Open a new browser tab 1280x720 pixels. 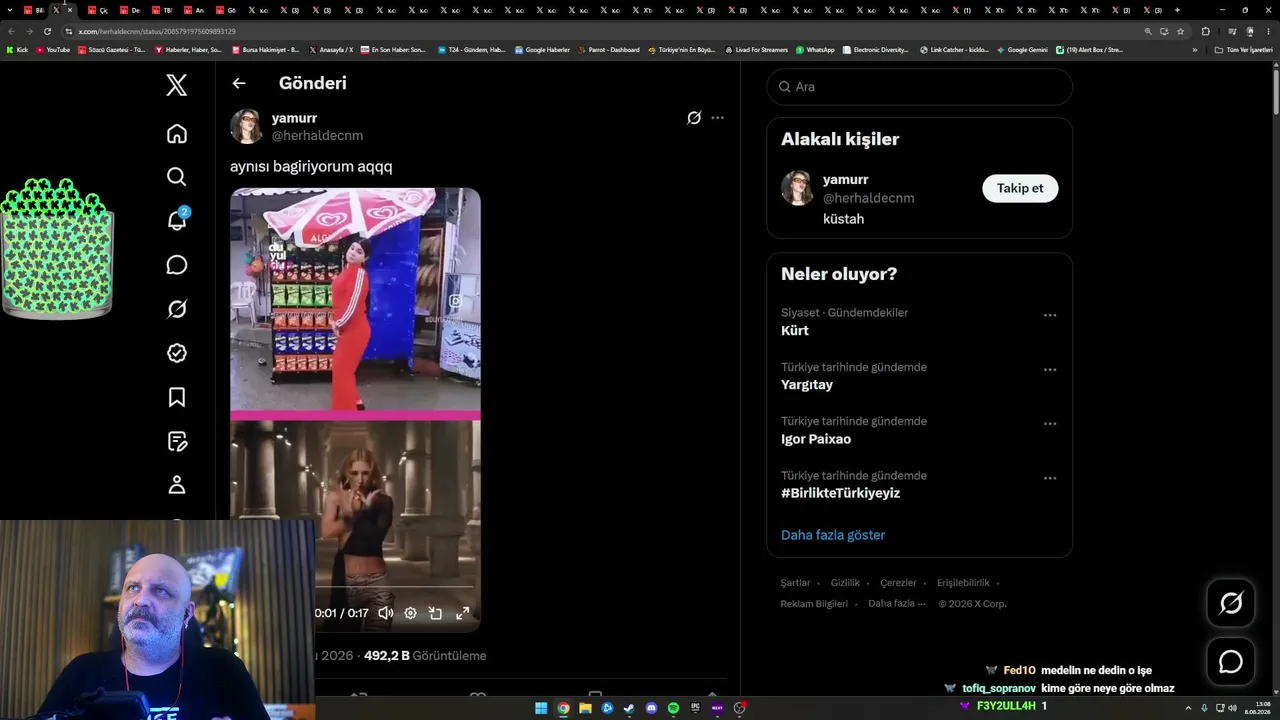pos(1177,10)
